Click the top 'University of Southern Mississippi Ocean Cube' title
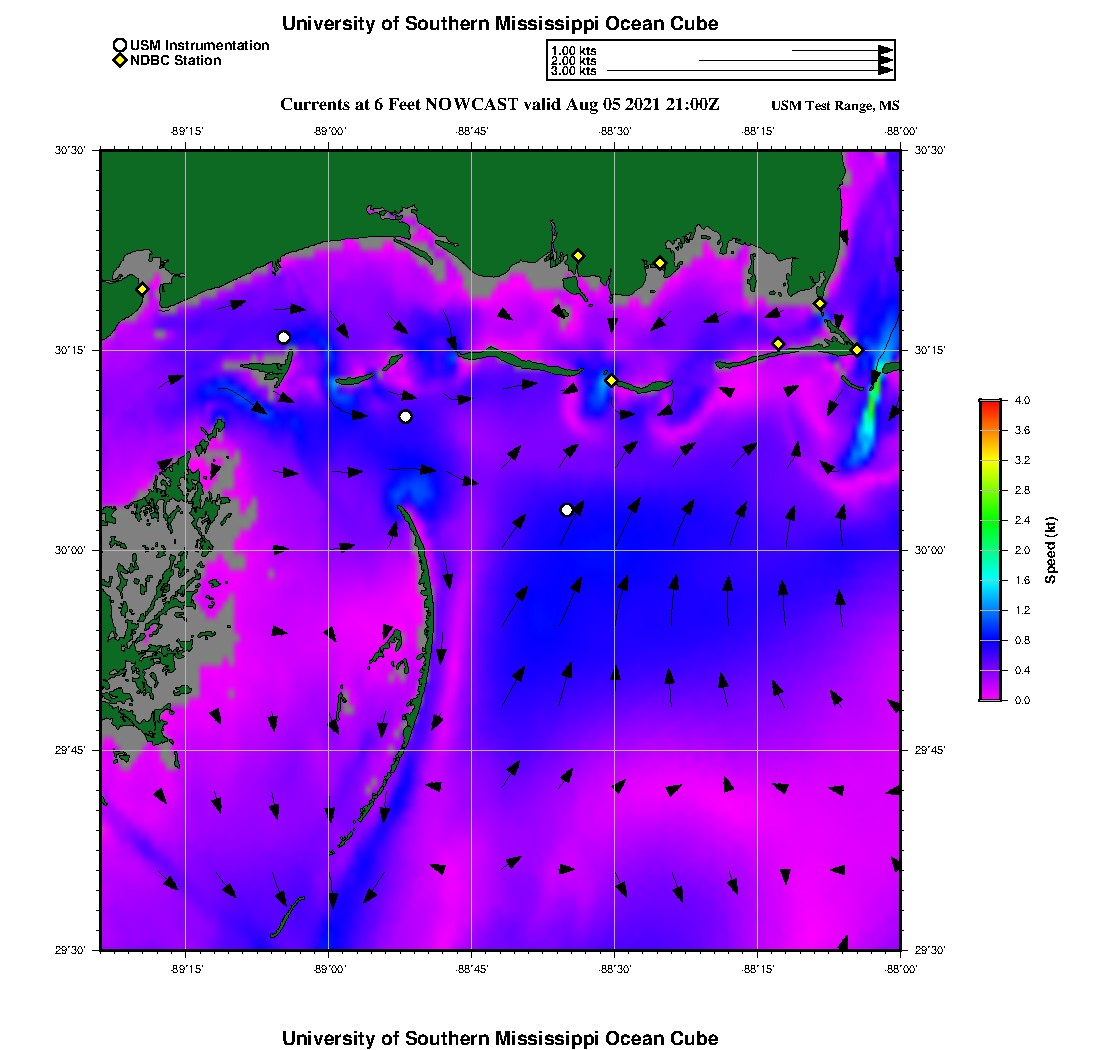This screenshot has height=1050, width=1100. click(x=500, y=23)
